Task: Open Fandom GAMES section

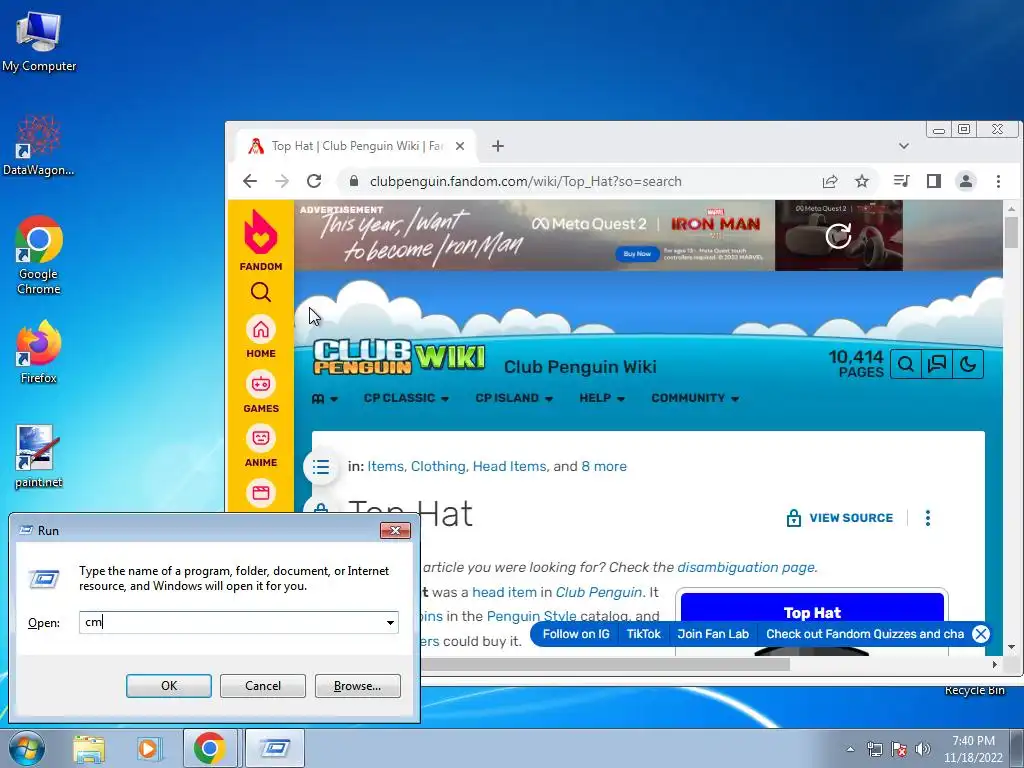Action: [x=261, y=392]
